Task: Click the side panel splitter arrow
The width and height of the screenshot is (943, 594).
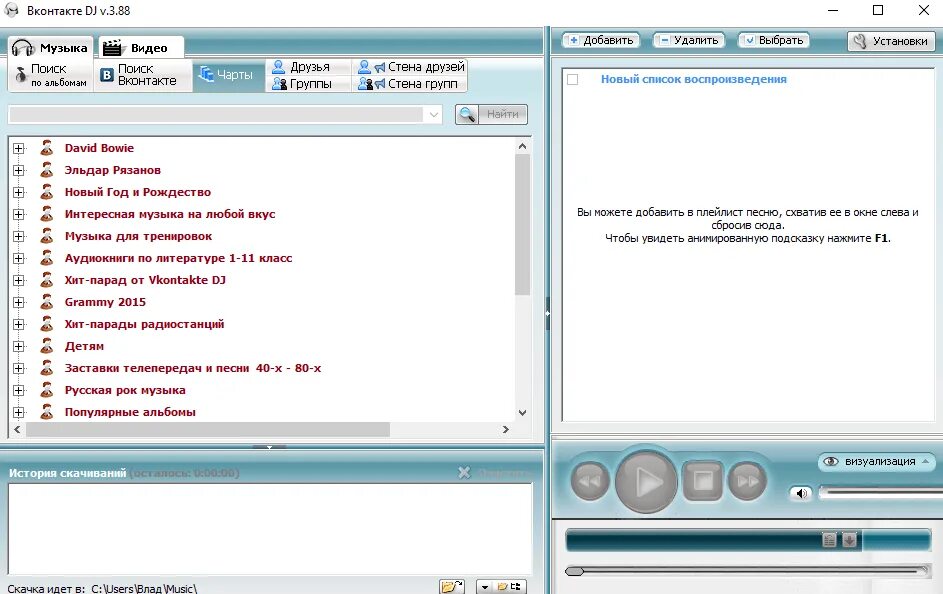Action: [x=547, y=313]
